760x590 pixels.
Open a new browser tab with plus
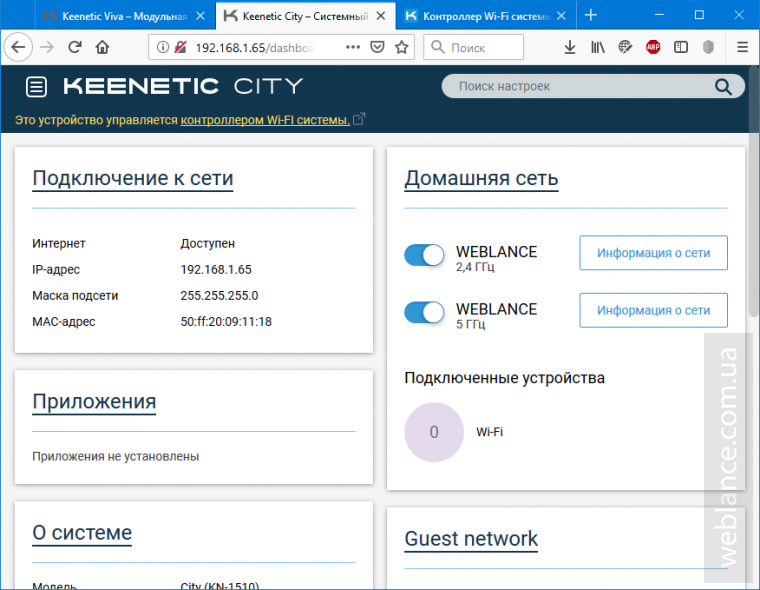pyautogui.click(x=590, y=16)
